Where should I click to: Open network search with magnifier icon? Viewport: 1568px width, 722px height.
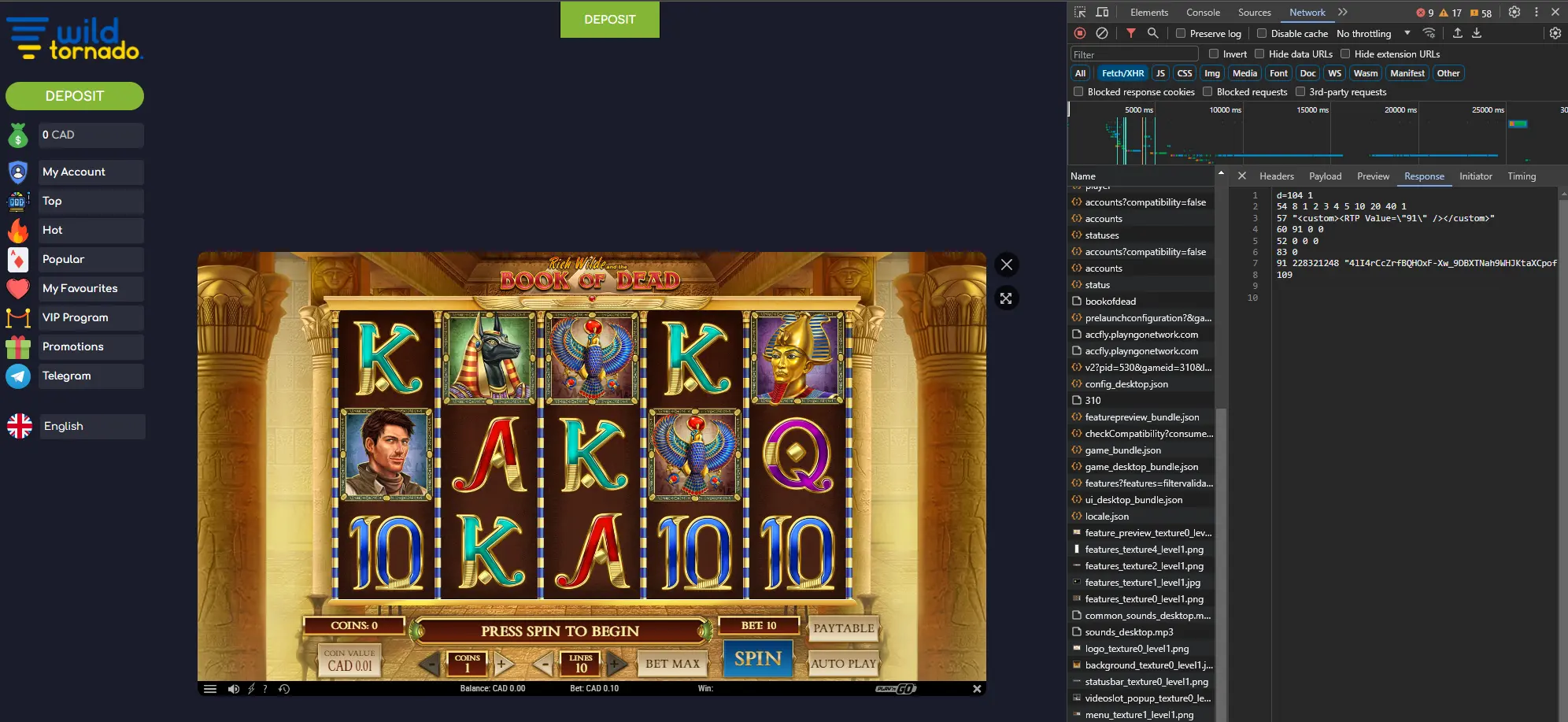click(x=1152, y=33)
